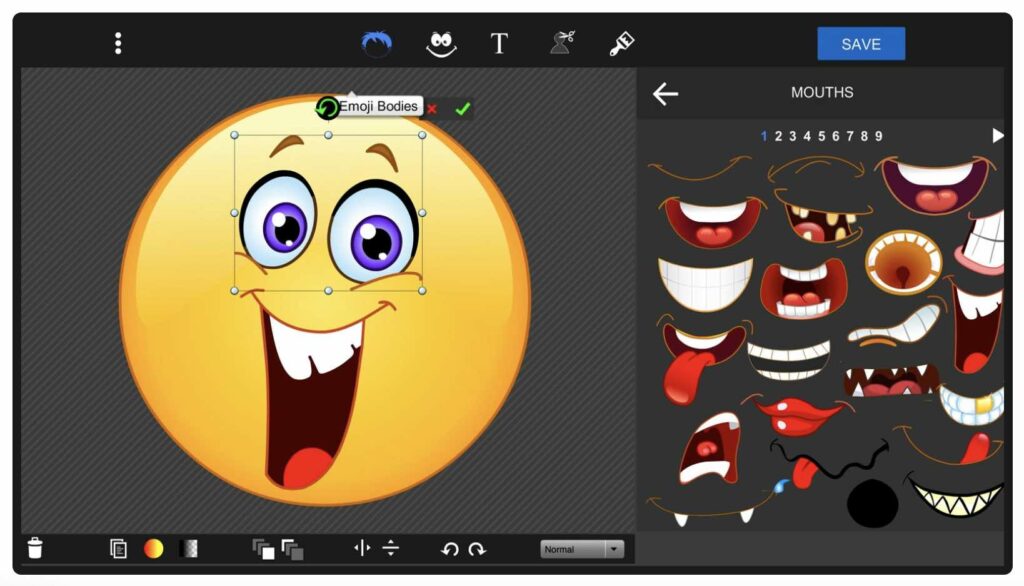Open mouths page 9
1024x586 pixels.
(x=878, y=136)
